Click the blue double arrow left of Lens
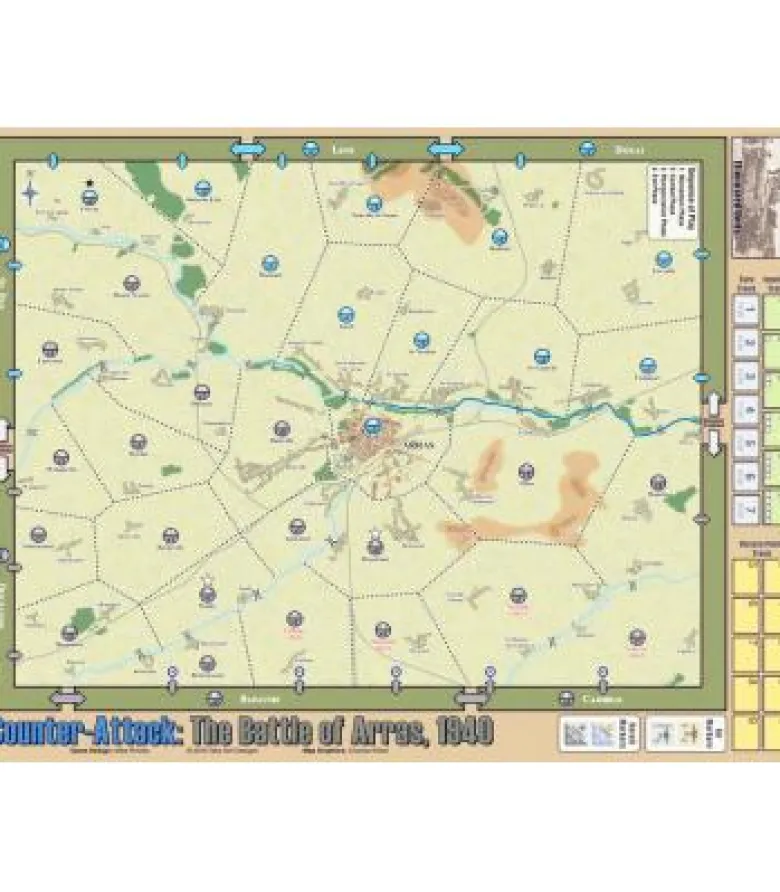Screen dimensions: 780x892 click(x=248, y=150)
